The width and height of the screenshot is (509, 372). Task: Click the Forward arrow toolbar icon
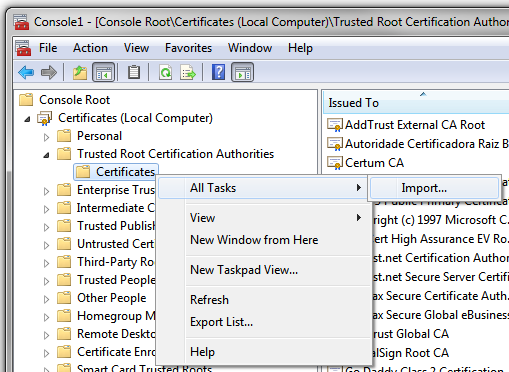click(x=49, y=72)
